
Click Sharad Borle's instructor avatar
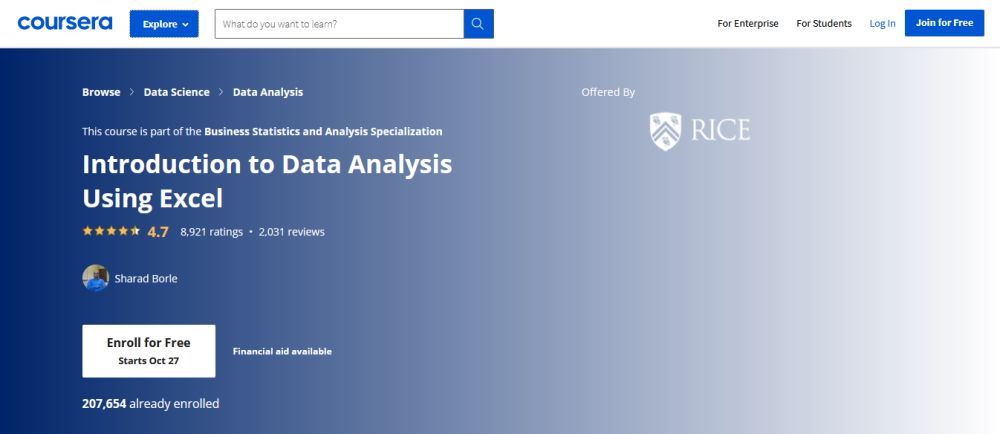(96, 278)
